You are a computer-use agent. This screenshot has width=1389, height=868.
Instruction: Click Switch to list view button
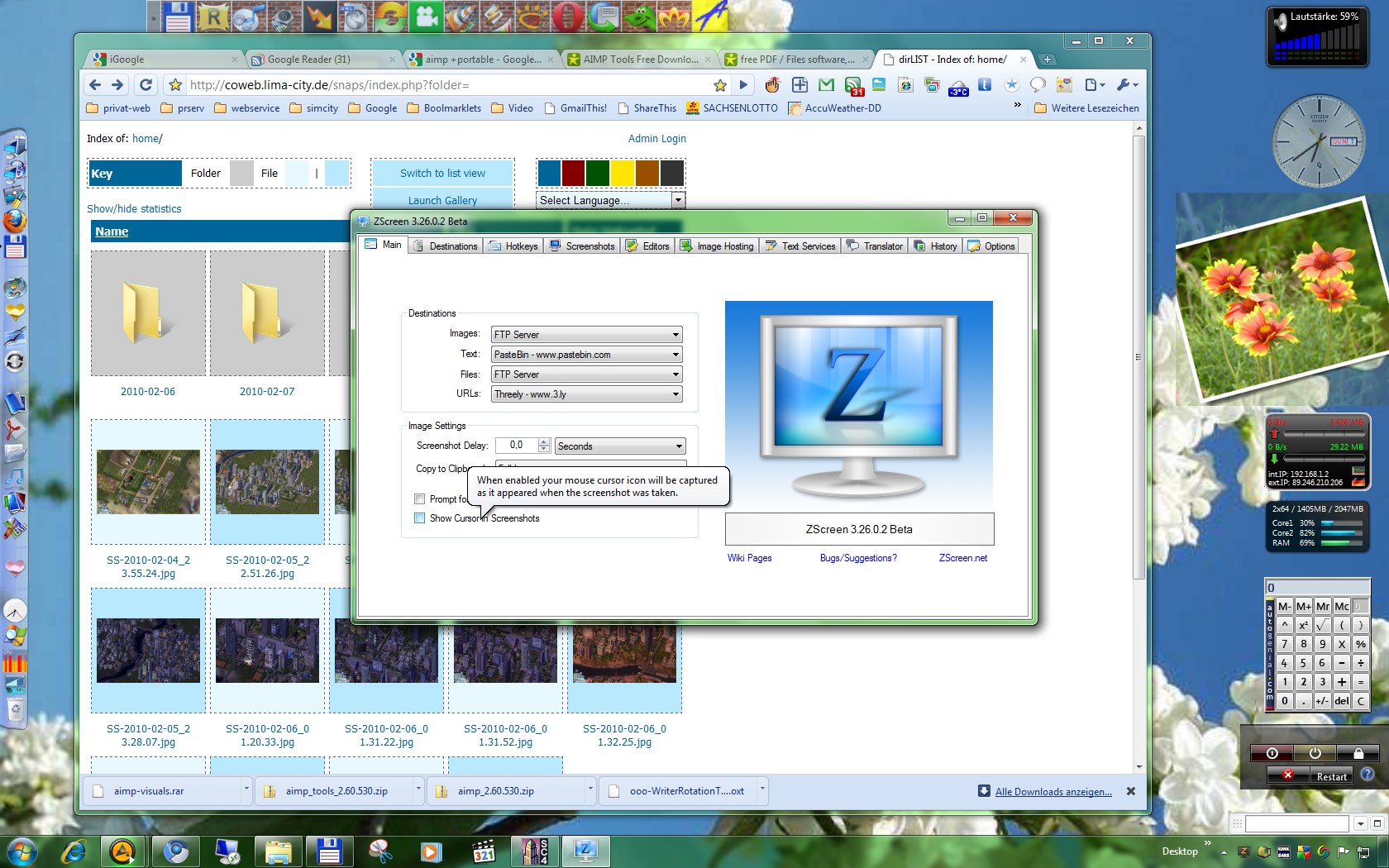[442, 174]
